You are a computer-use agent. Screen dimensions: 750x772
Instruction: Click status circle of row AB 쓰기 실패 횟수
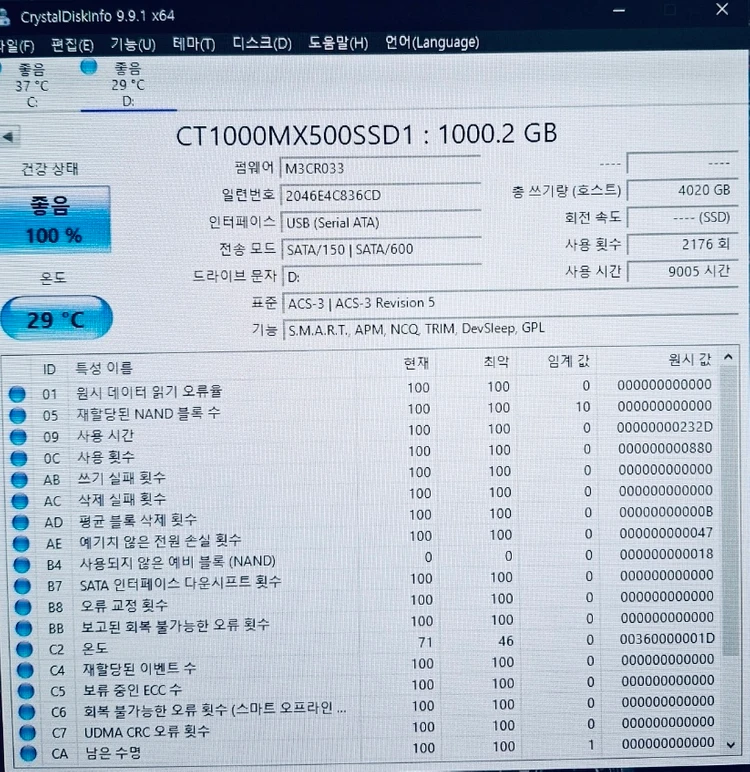tap(19, 480)
